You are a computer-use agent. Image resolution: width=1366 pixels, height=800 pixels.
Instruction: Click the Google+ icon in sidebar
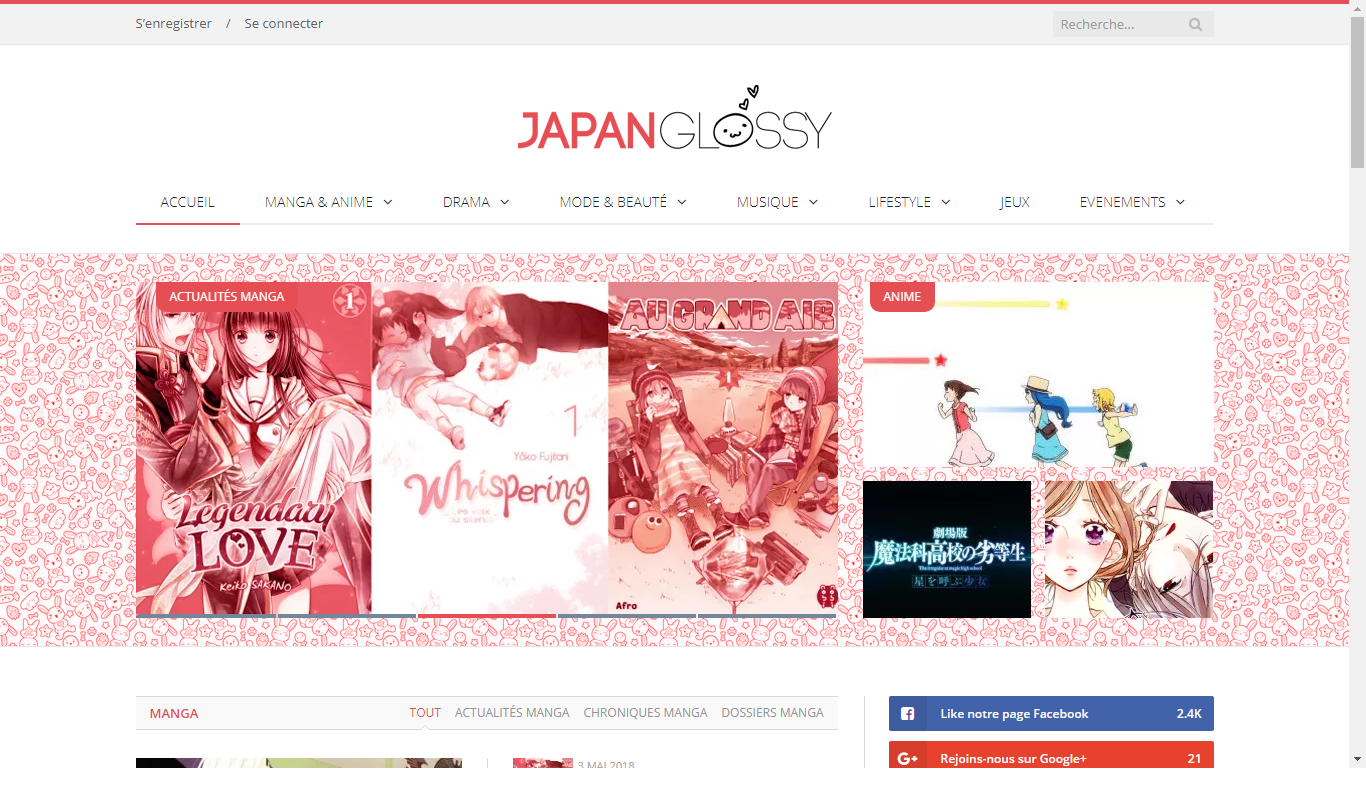907,759
